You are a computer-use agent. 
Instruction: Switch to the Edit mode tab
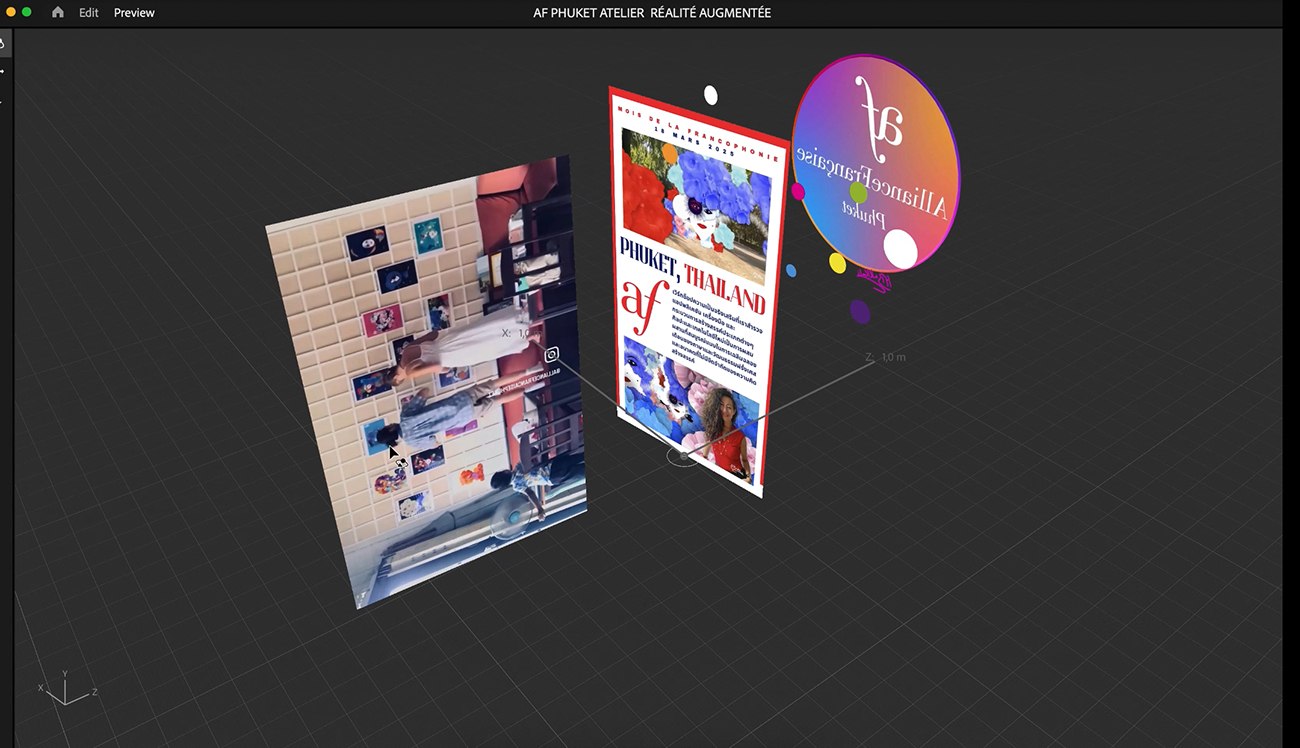(89, 13)
